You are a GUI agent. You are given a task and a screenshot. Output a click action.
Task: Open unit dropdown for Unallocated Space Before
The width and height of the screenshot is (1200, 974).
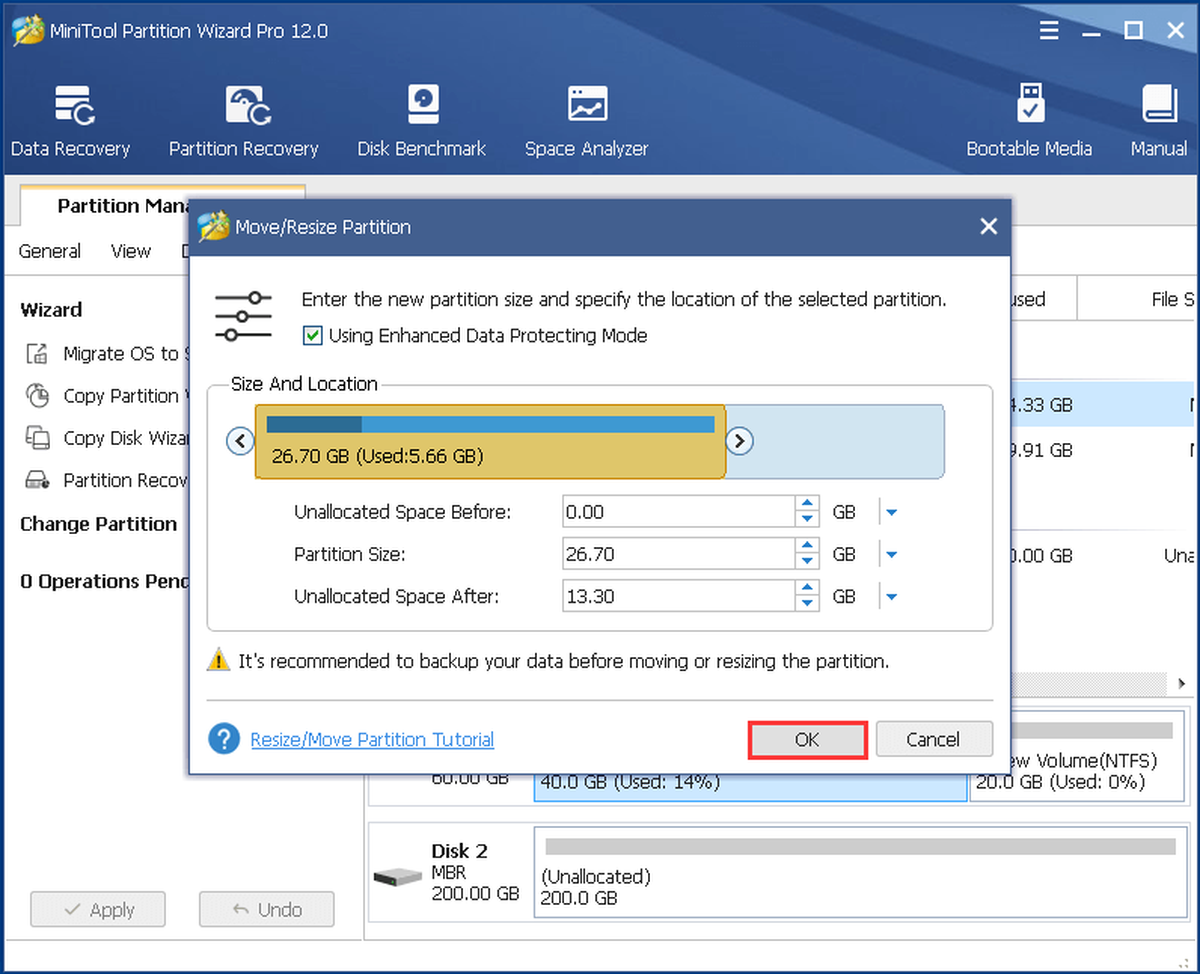coord(892,512)
